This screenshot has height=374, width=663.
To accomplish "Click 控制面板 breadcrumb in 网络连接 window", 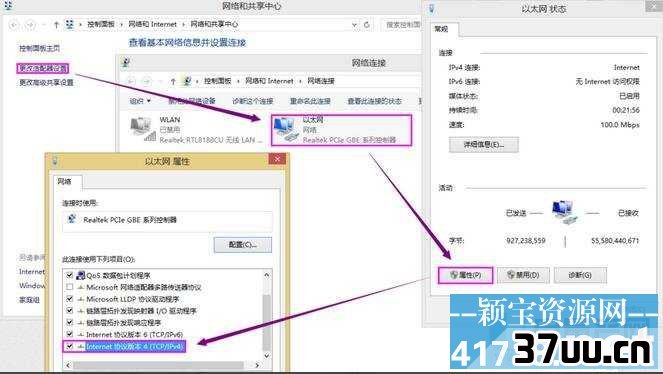I will [218, 81].
